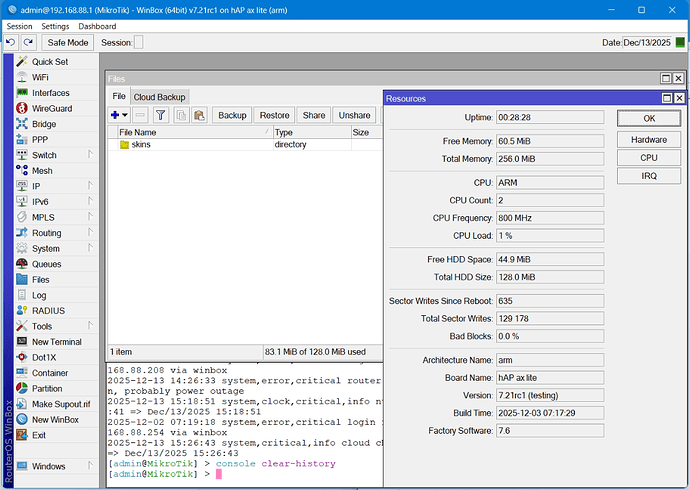690x490 pixels.
Task: Open the Queues sidebar entry
Action: pos(56,264)
